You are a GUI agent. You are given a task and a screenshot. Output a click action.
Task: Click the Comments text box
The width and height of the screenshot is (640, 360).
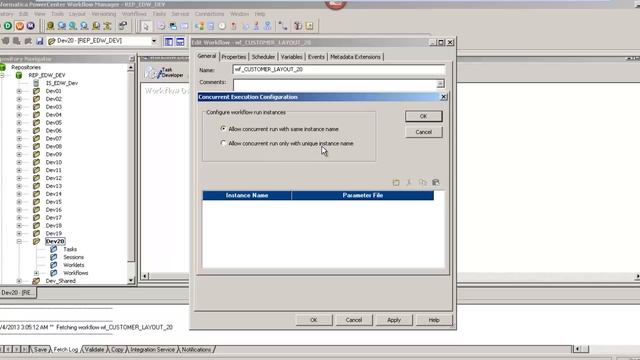[336, 84]
